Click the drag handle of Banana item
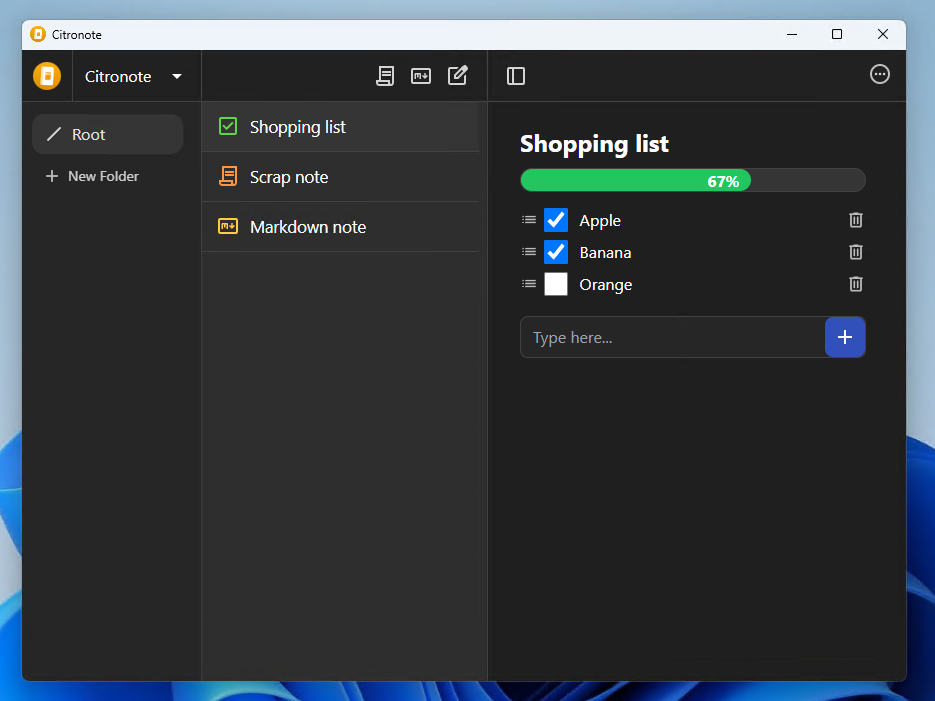 [529, 252]
